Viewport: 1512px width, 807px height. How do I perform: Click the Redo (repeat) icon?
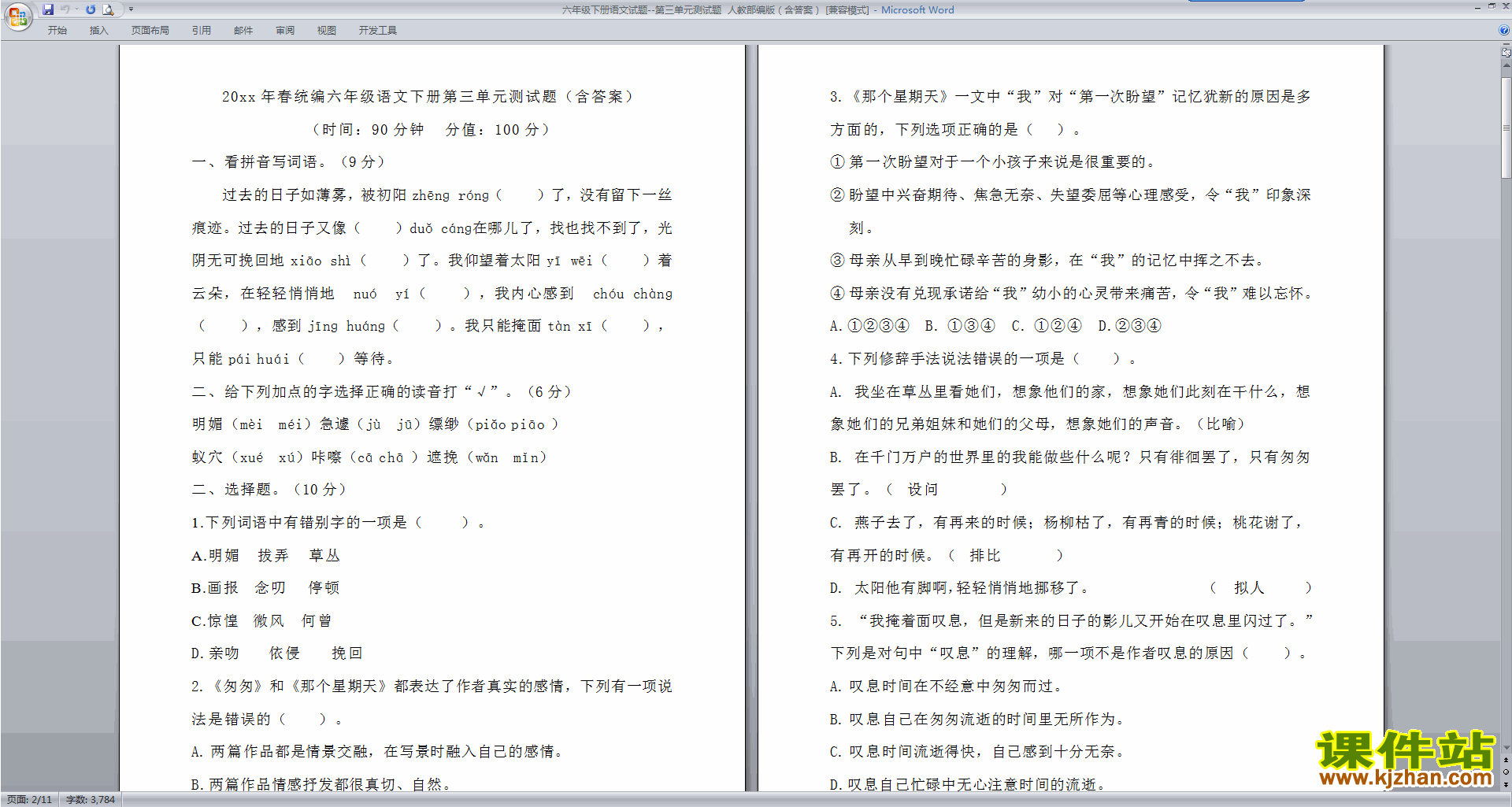coord(91,9)
